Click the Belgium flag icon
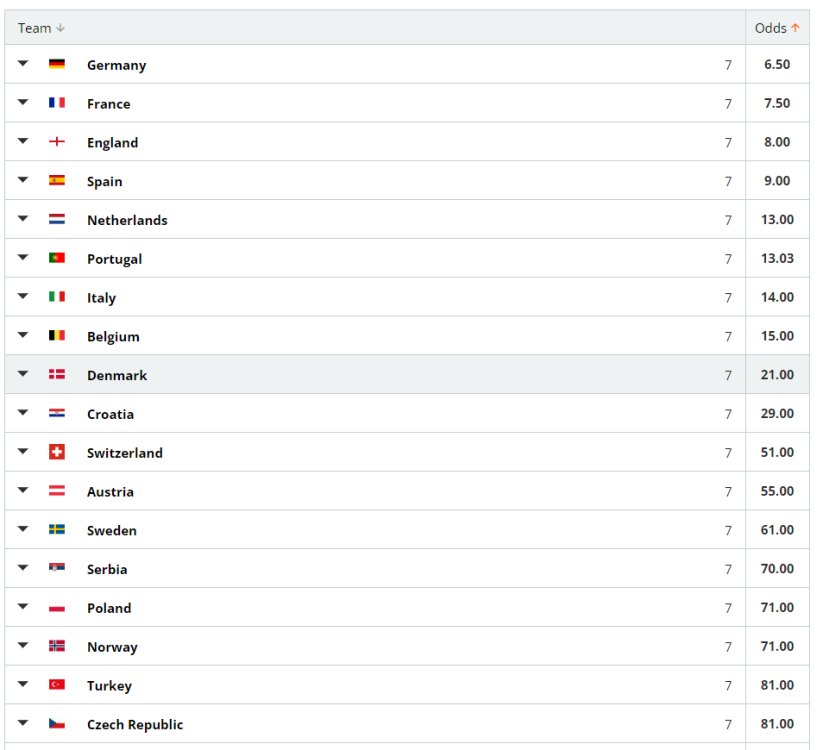 pos(57,337)
